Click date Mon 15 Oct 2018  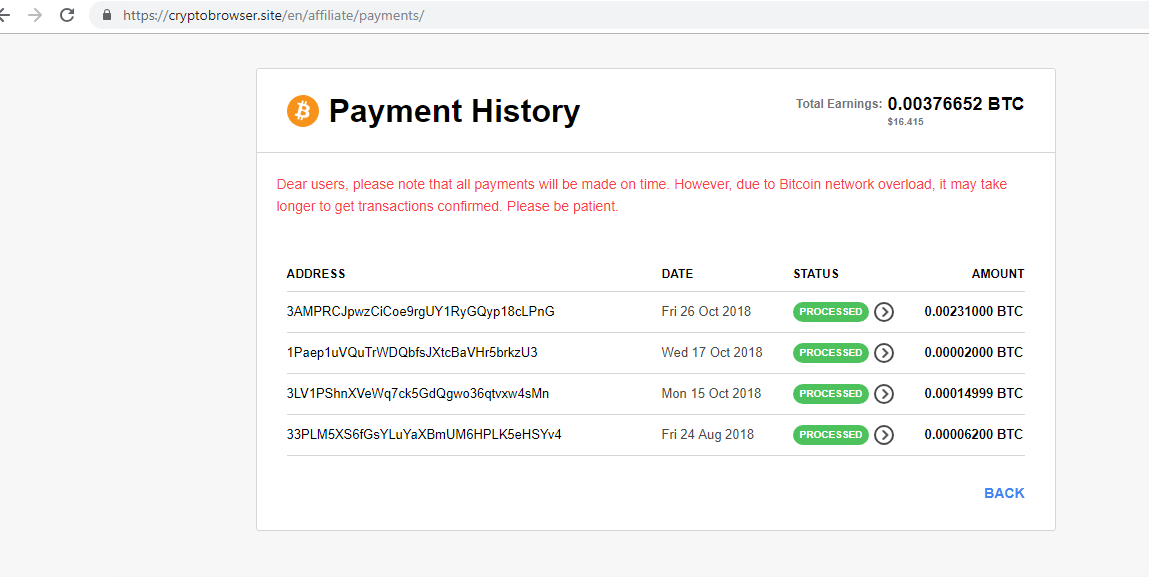pyautogui.click(x=711, y=394)
